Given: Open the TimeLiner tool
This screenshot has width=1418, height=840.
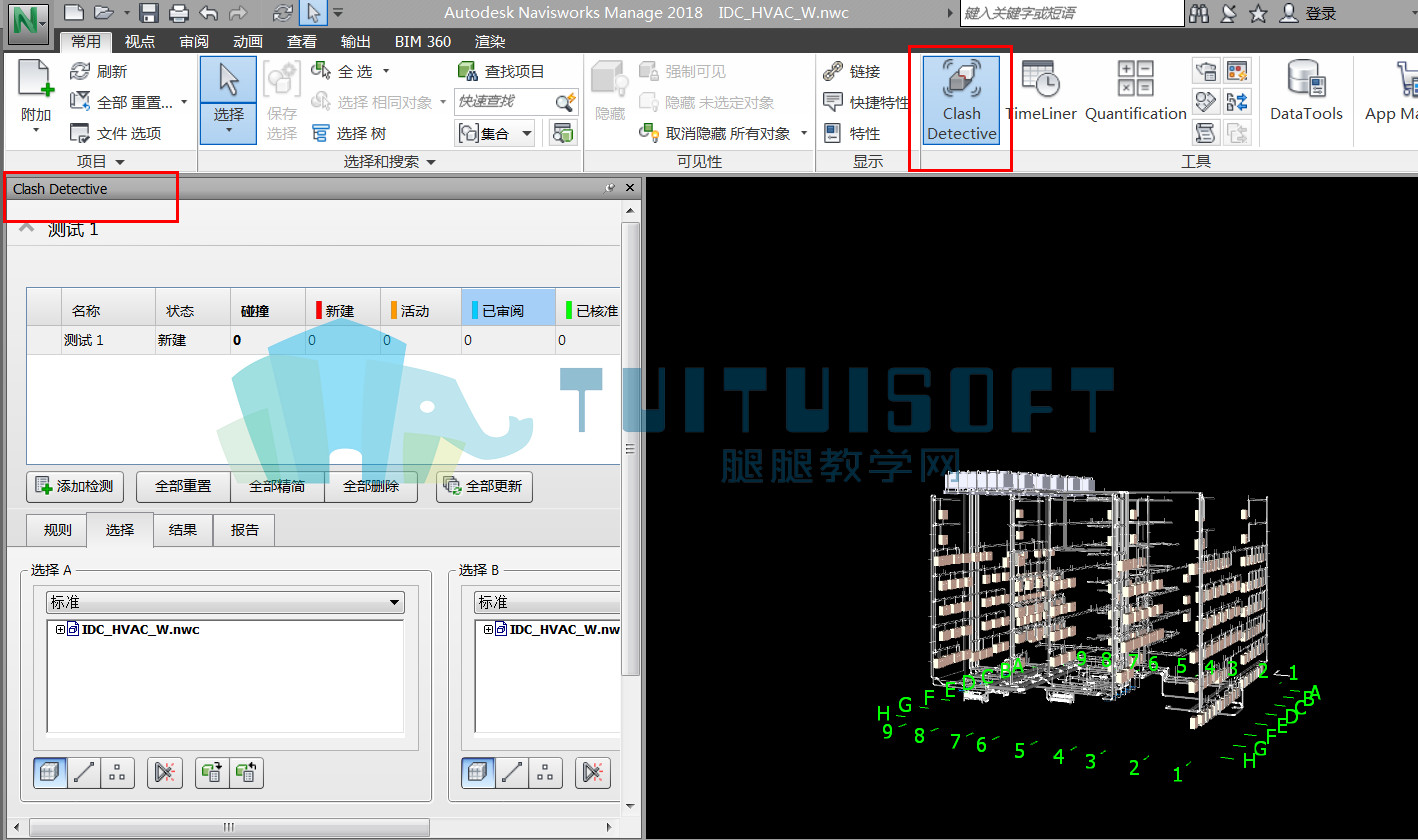Looking at the screenshot, I should tap(1041, 92).
